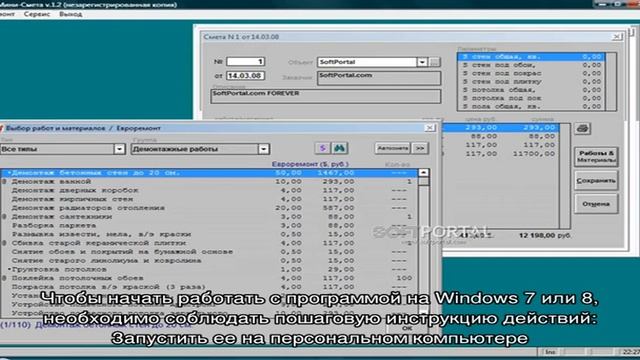Click the Работы & Материалы button

point(596,157)
